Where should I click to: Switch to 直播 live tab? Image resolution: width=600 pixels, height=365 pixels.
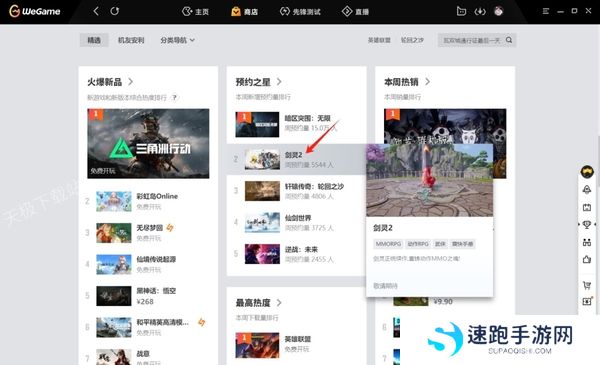coord(355,11)
